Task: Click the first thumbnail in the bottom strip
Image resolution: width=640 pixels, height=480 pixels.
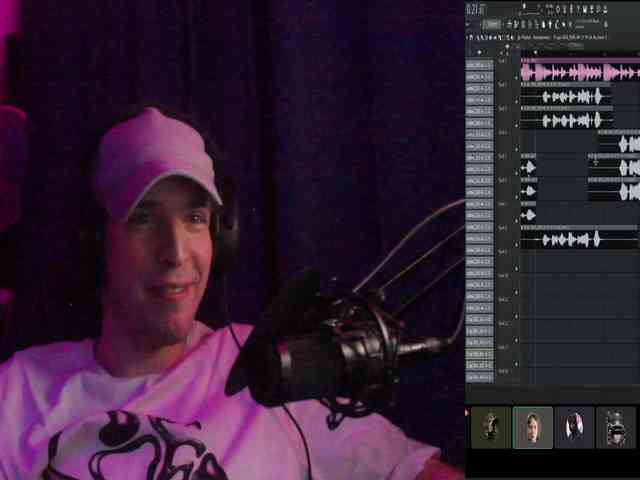Action: click(x=491, y=427)
